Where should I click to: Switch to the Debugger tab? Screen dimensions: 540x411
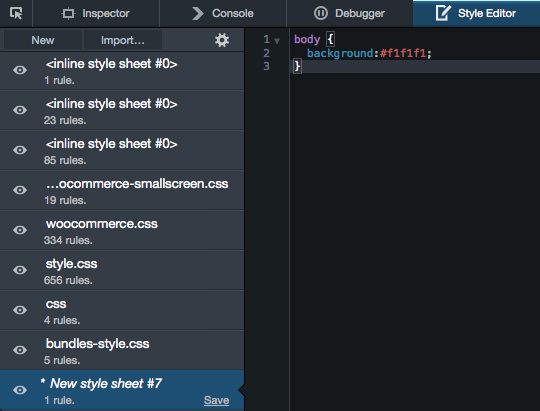tap(350, 13)
